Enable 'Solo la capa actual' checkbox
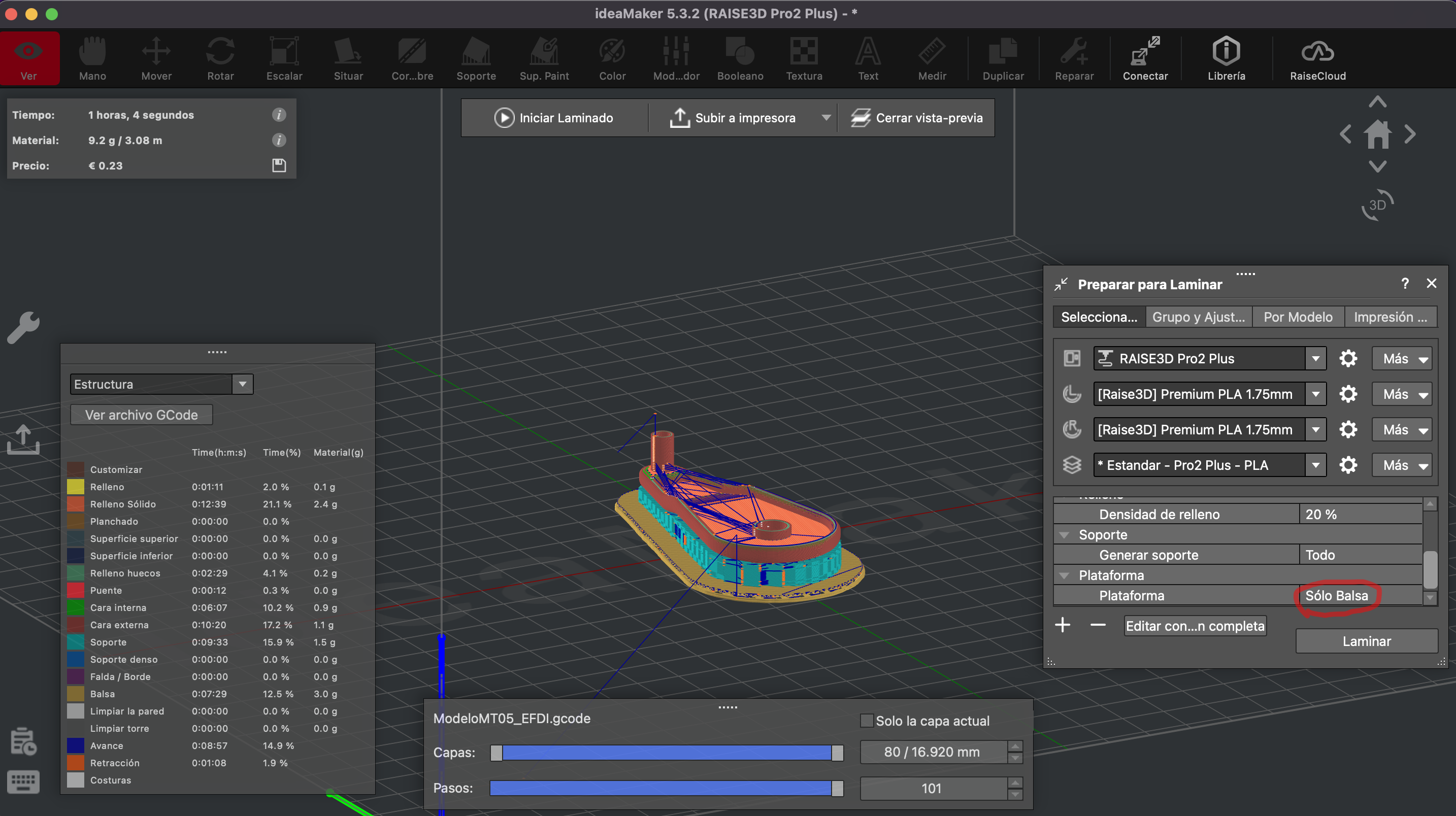 [866, 721]
